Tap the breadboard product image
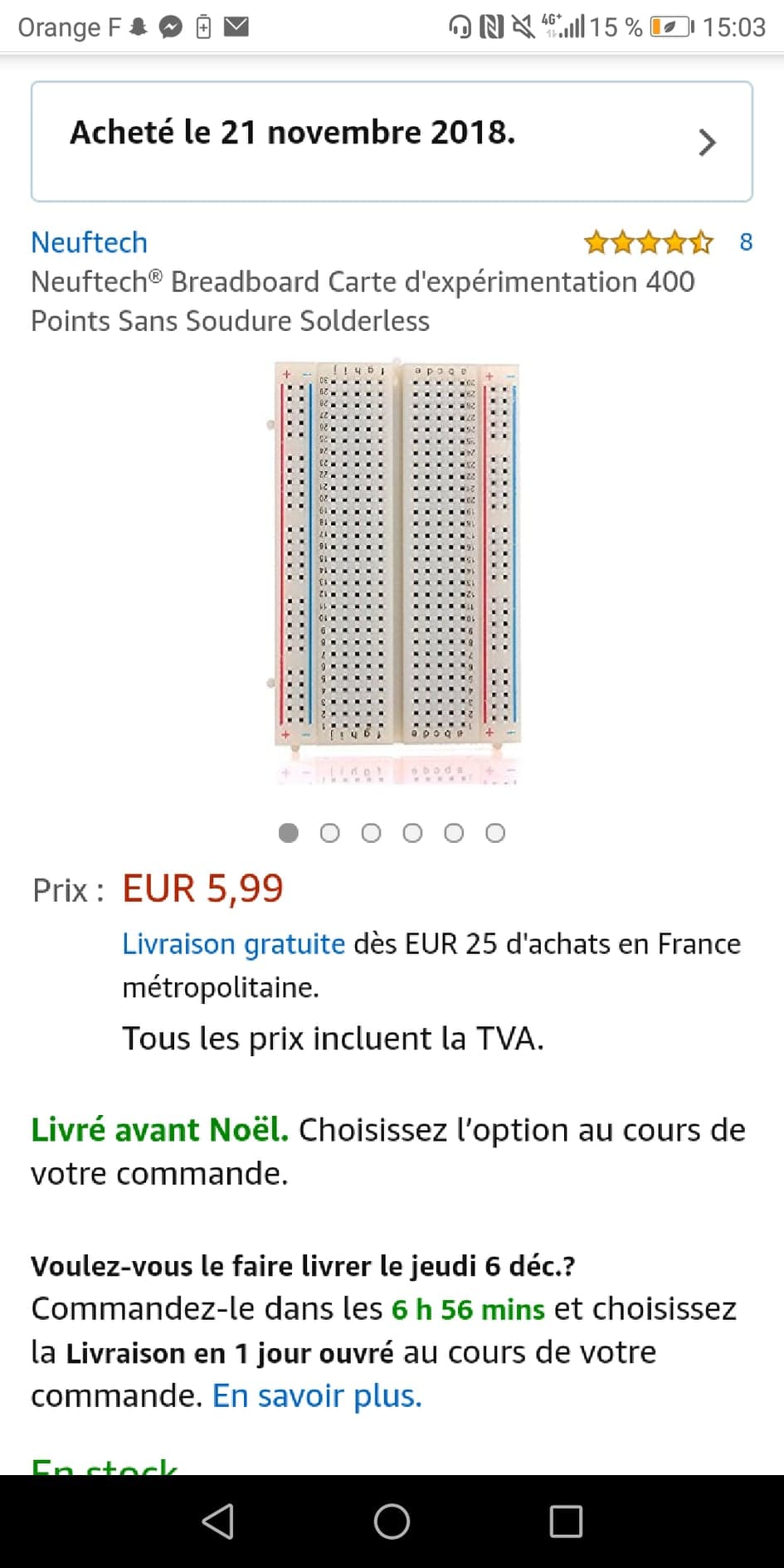The image size is (784, 1568). click(397, 556)
